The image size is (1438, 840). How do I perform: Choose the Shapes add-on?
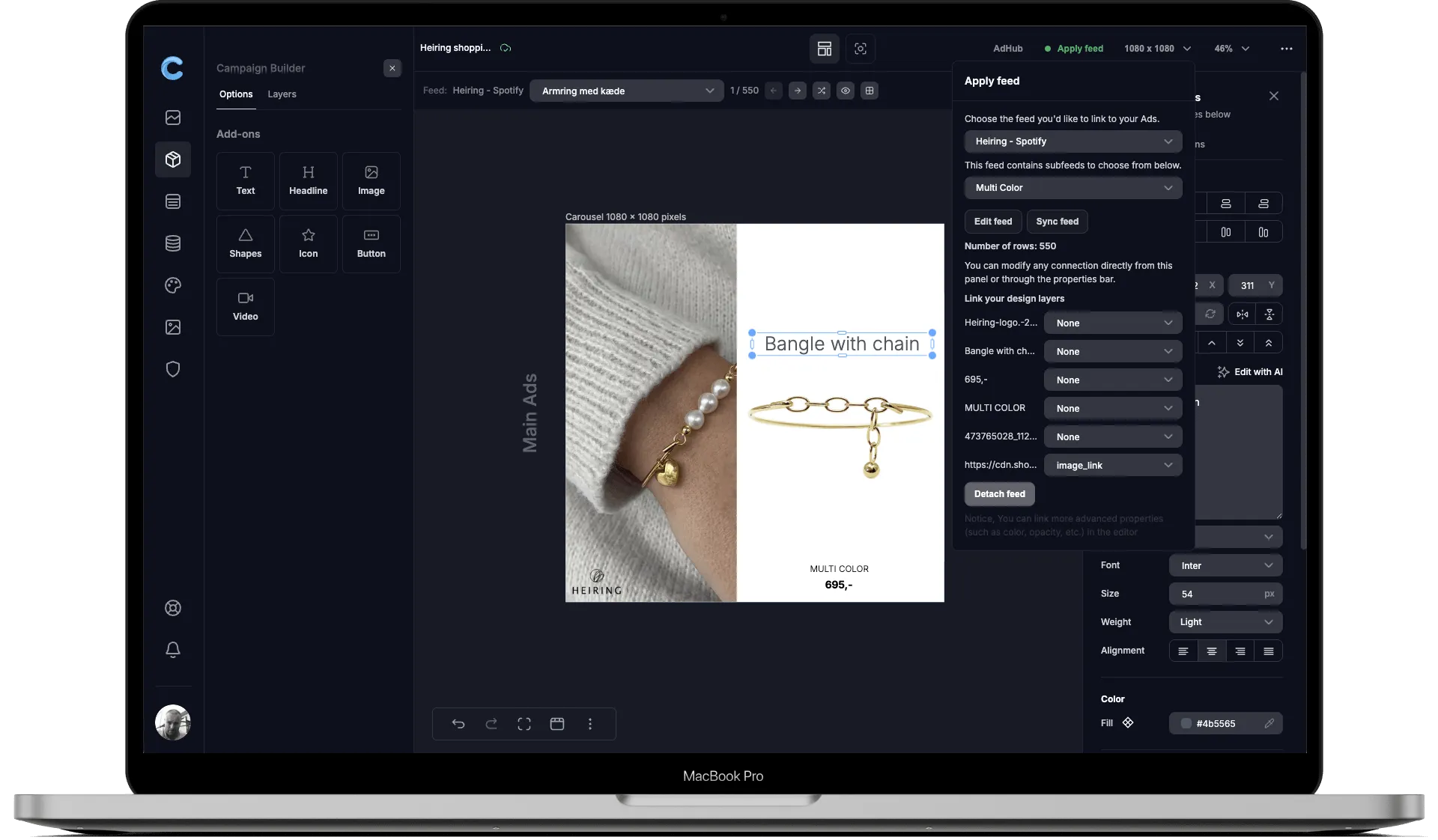coord(245,243)
